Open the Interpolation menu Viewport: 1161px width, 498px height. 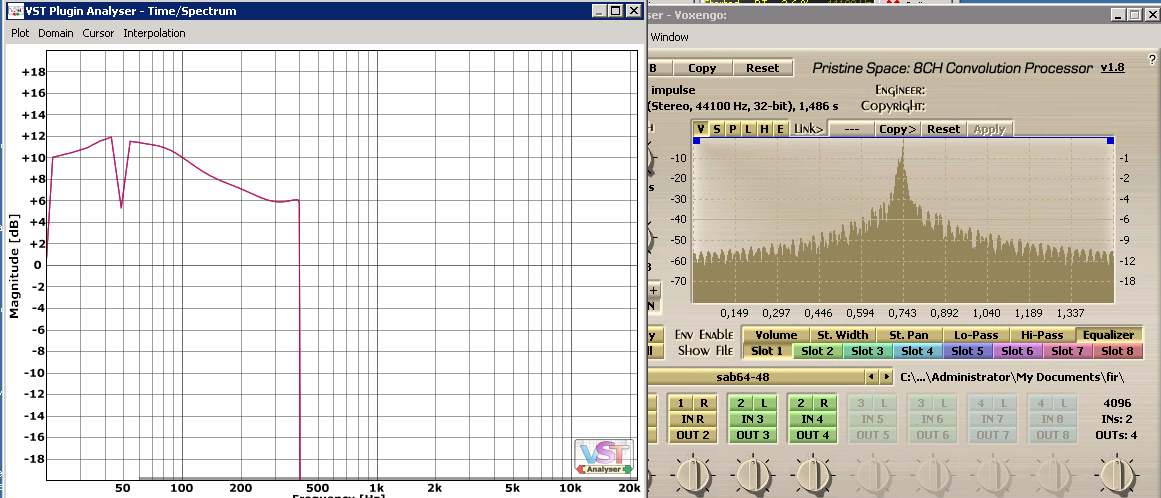coord(154,33)
